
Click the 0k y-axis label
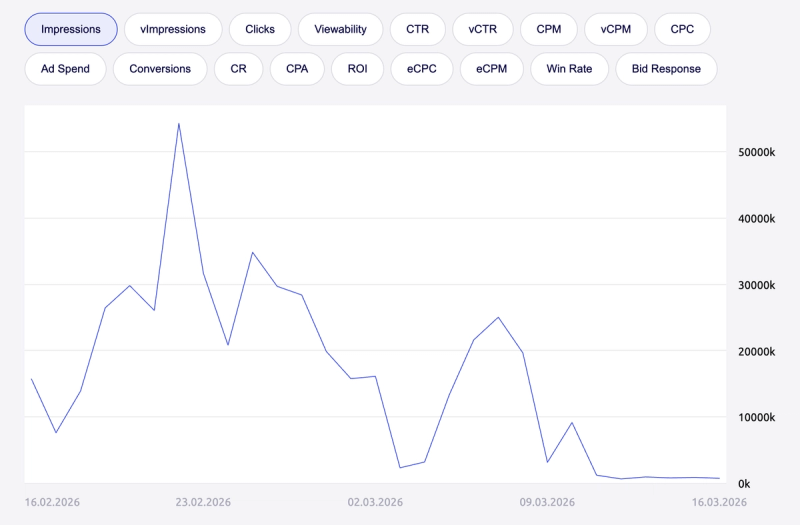tap(744, 484)
